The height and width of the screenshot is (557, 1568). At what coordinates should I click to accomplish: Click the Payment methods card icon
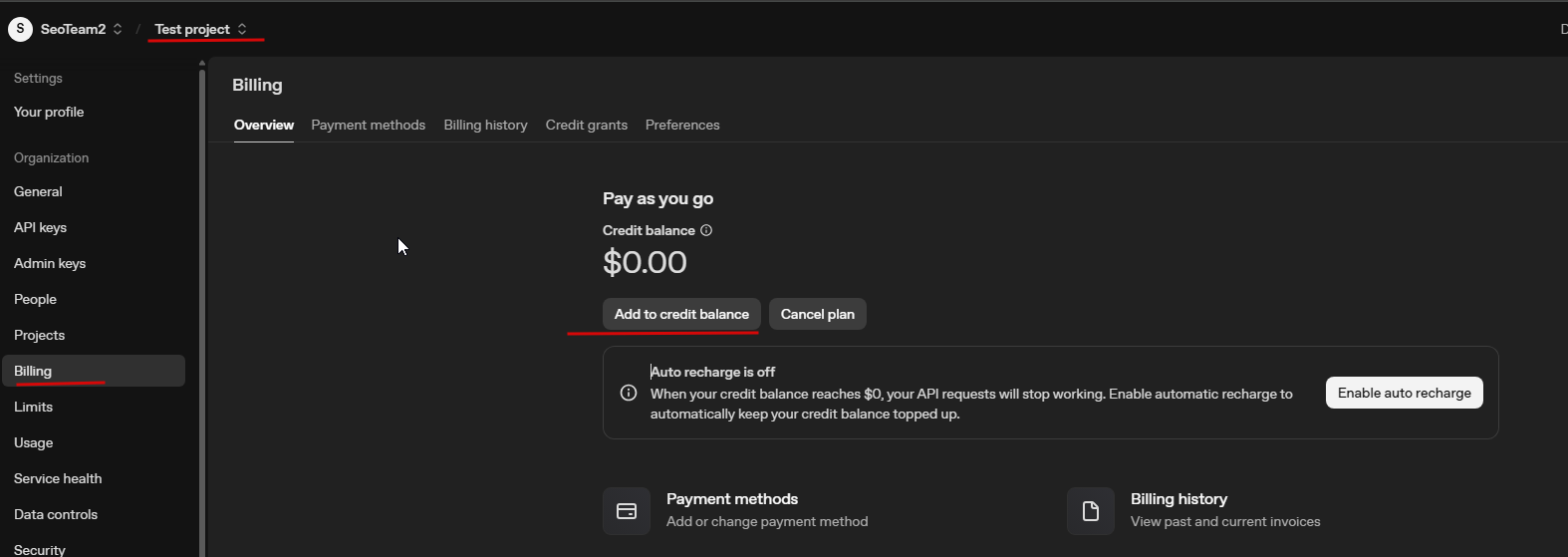627,511
